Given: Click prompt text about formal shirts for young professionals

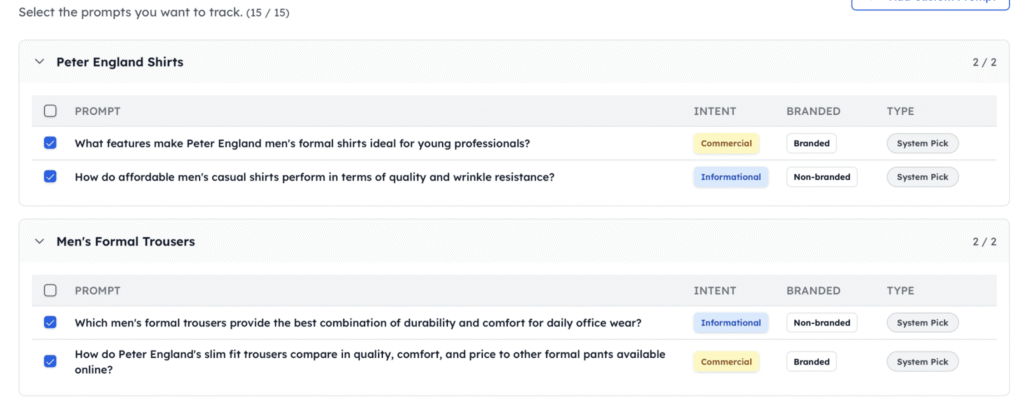Looking at the screenshot, I should pyautogui.click(x=302, y=144).
